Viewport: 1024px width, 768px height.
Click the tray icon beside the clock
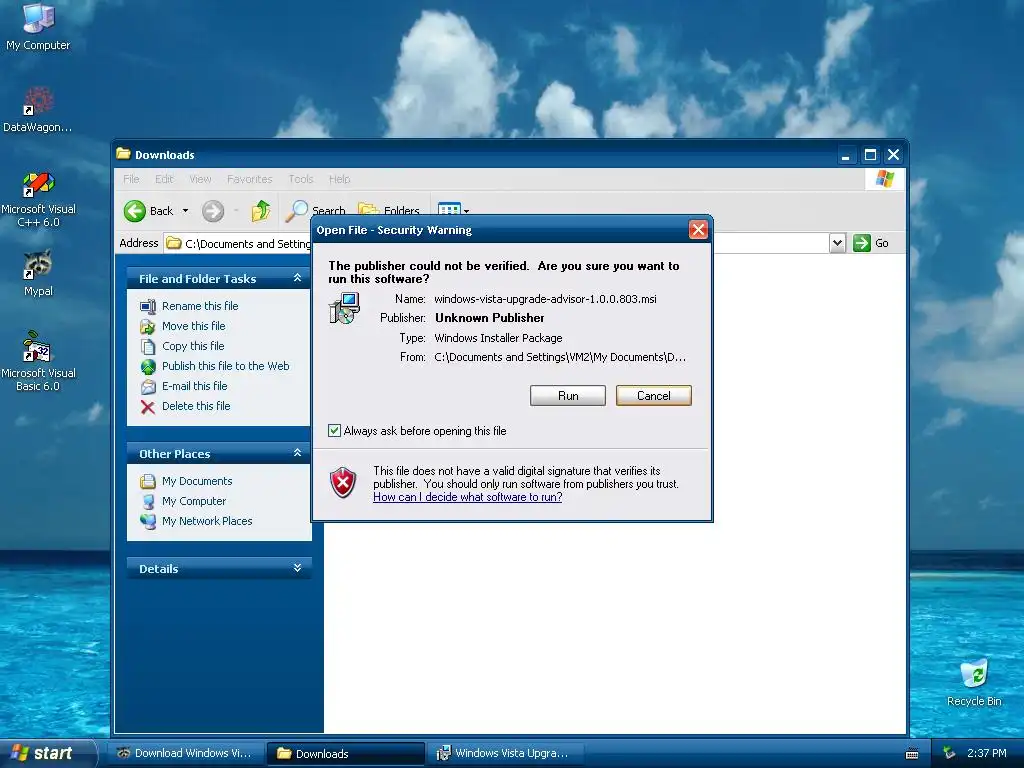[950, 753]
